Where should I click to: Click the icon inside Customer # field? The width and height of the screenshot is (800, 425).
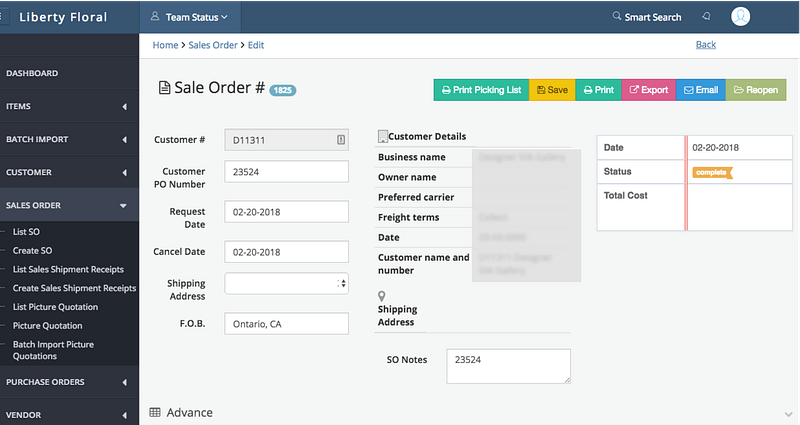click(340, 140)
